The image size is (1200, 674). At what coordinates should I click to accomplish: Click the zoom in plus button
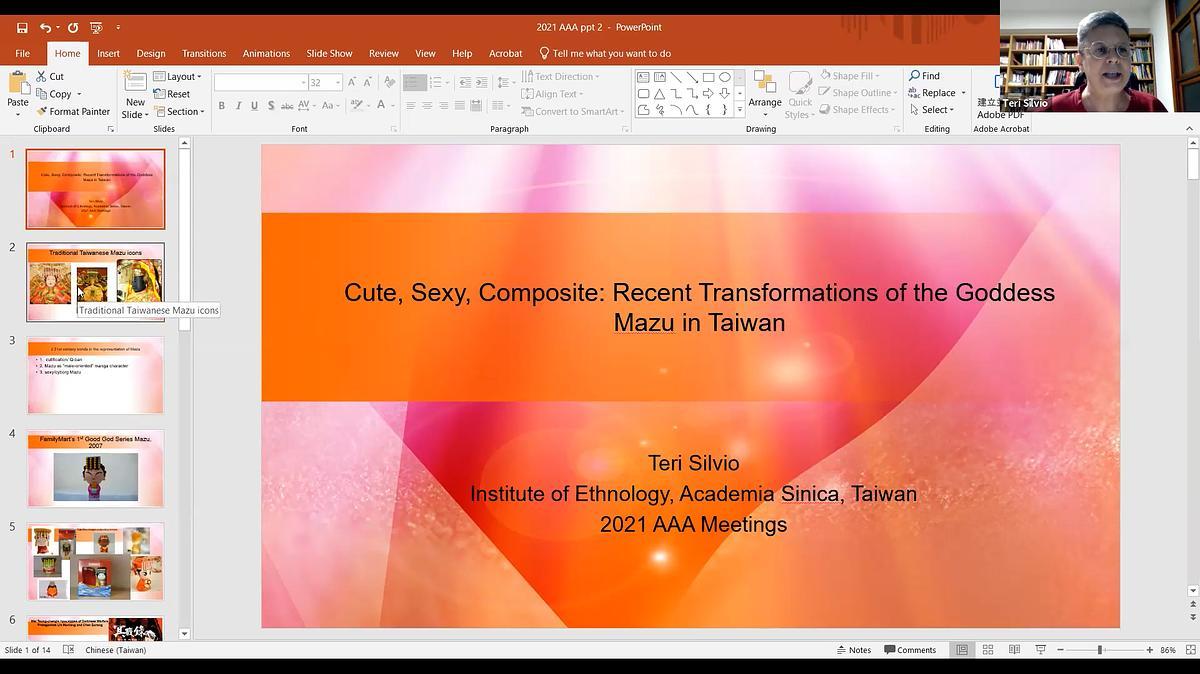pyautogui.click(x=1149, y=650)
